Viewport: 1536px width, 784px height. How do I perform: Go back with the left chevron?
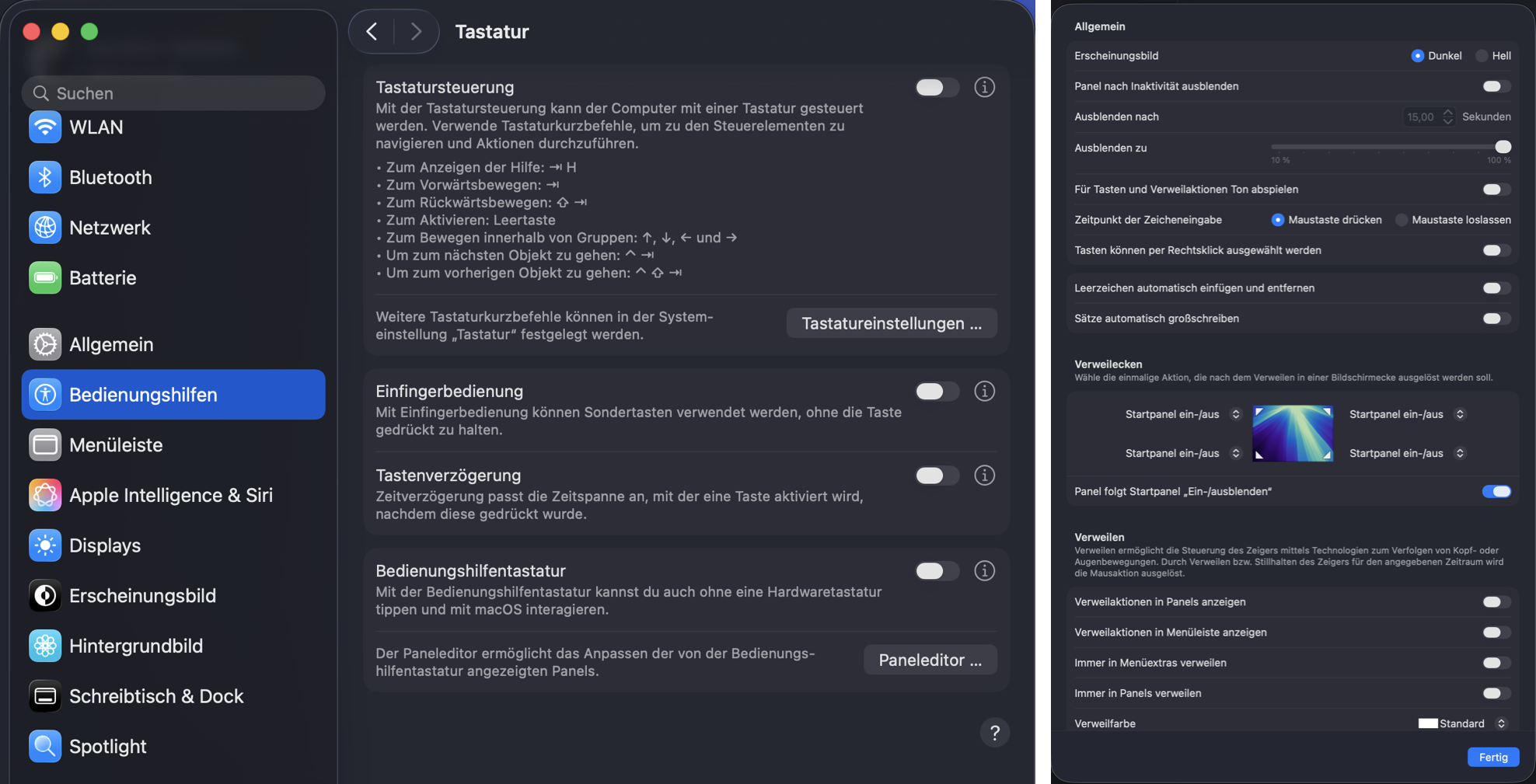pyautogui.click(x=372, y=32)
